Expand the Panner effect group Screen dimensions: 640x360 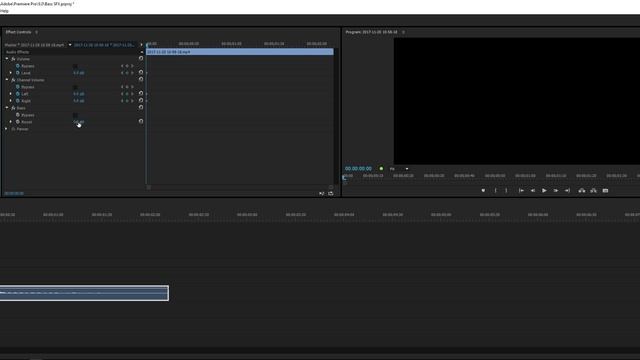click(x=6, y=129)
